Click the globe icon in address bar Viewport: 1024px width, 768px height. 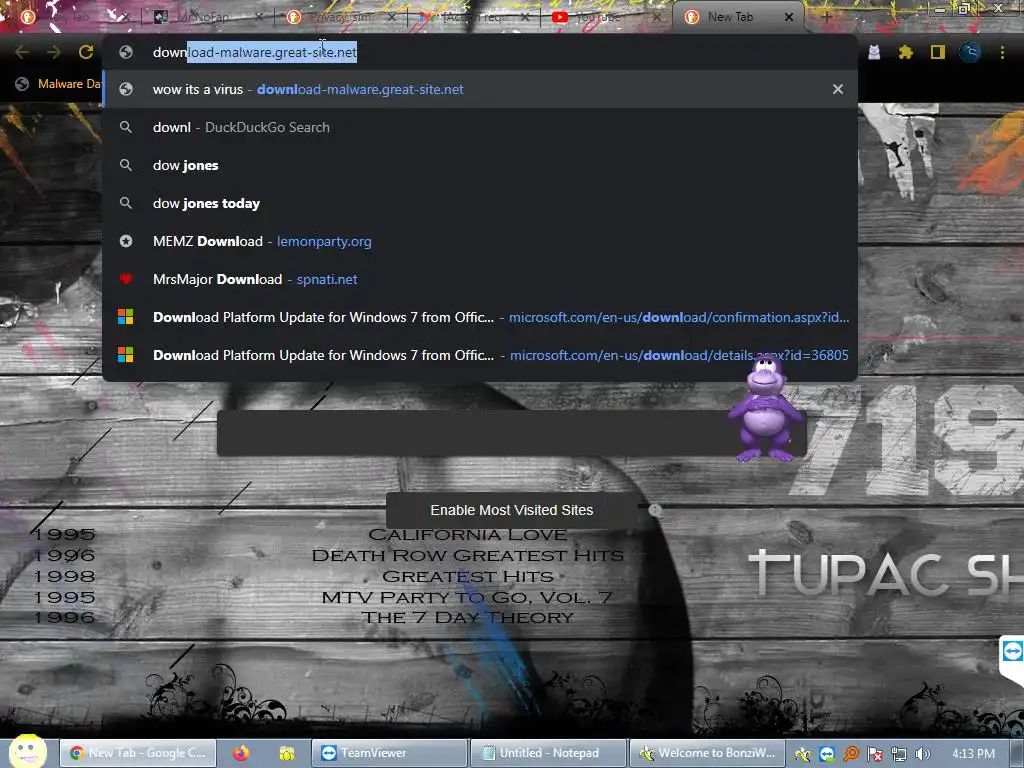[x=126, y=52]
